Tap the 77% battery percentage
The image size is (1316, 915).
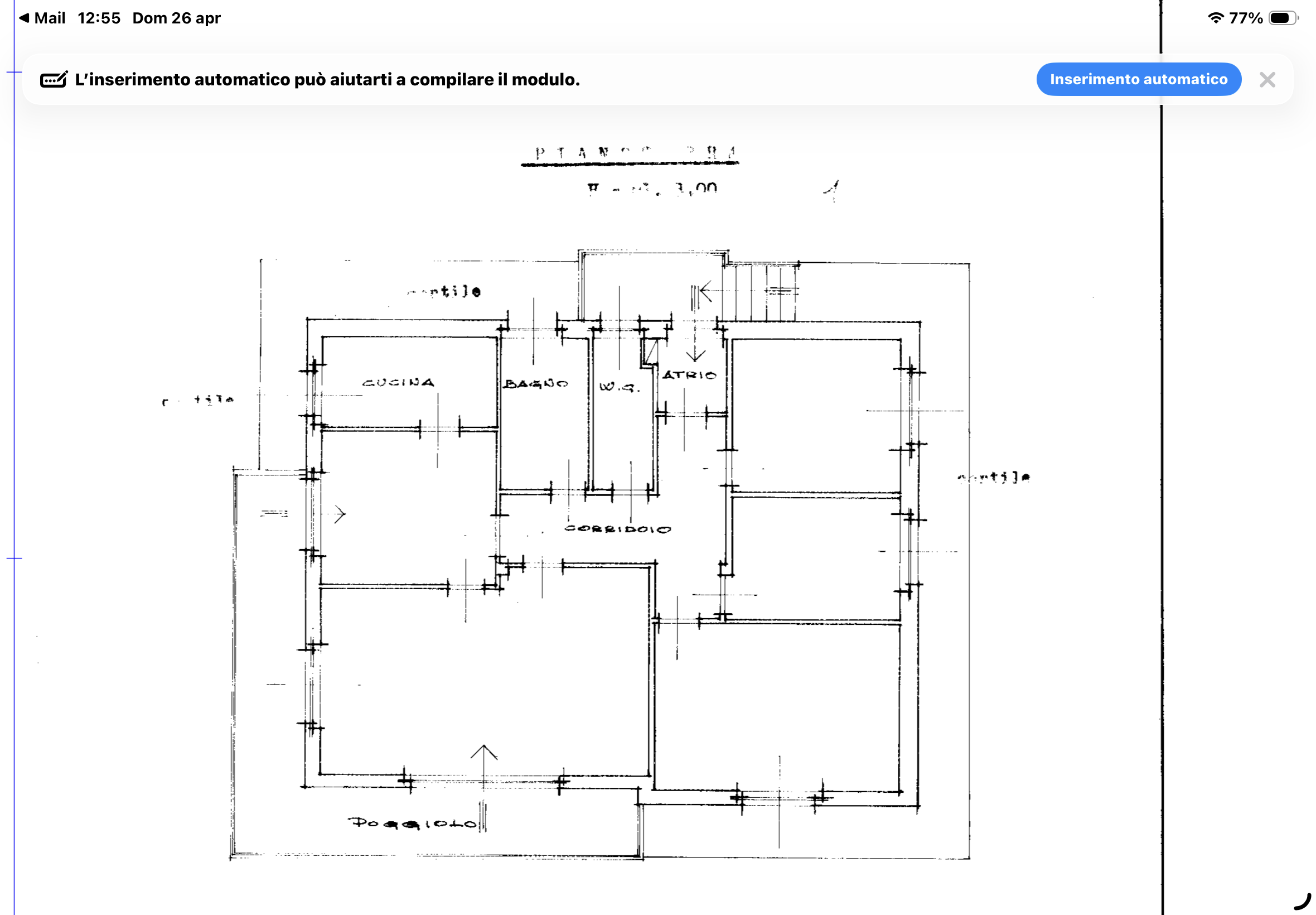click(x=1245, y=18)
